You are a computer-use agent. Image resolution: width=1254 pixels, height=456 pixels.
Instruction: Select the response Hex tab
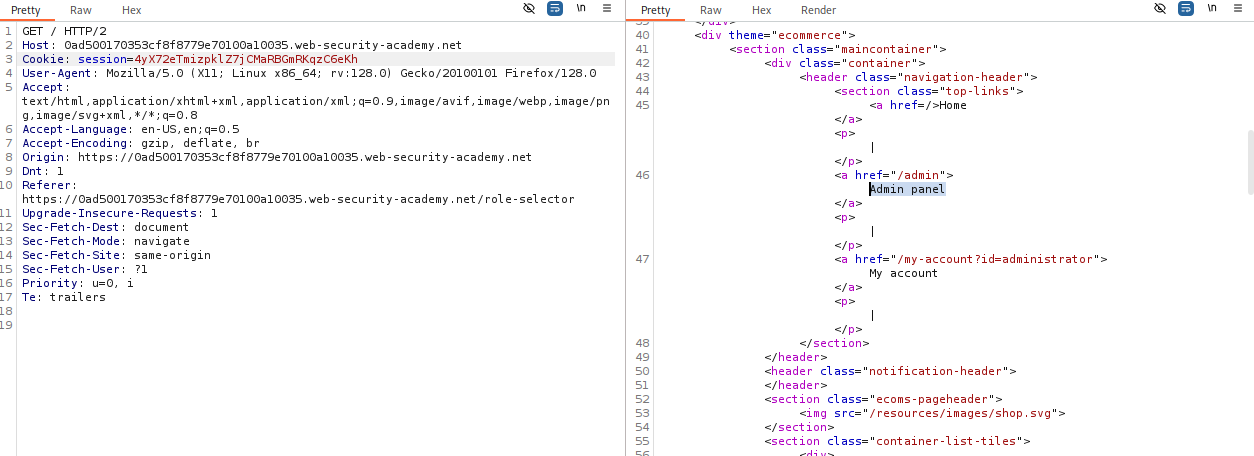point(762,10)
